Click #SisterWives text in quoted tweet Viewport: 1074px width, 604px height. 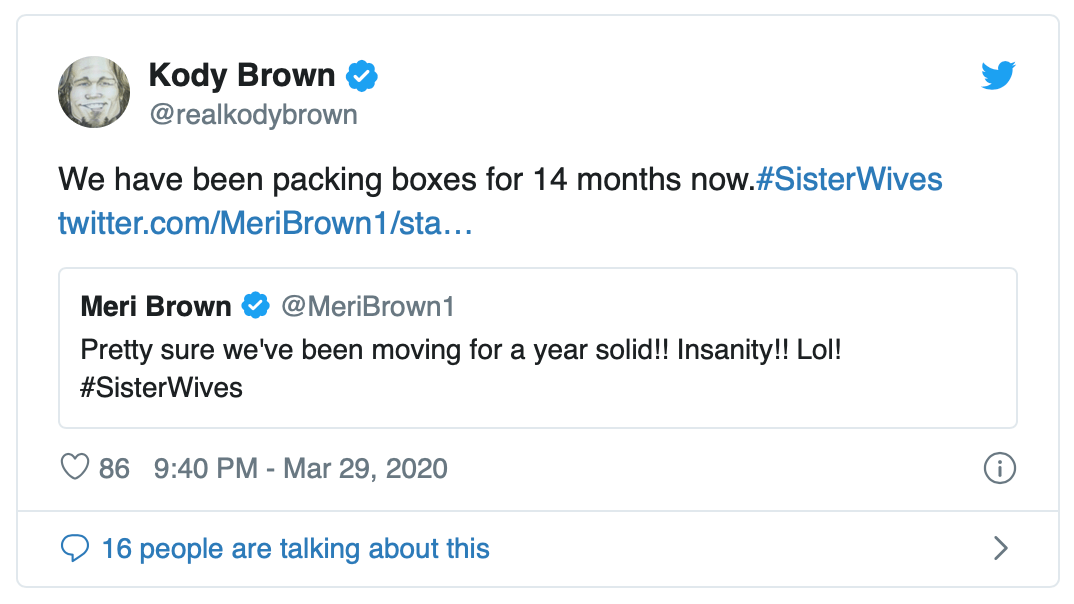click(161, 387)
